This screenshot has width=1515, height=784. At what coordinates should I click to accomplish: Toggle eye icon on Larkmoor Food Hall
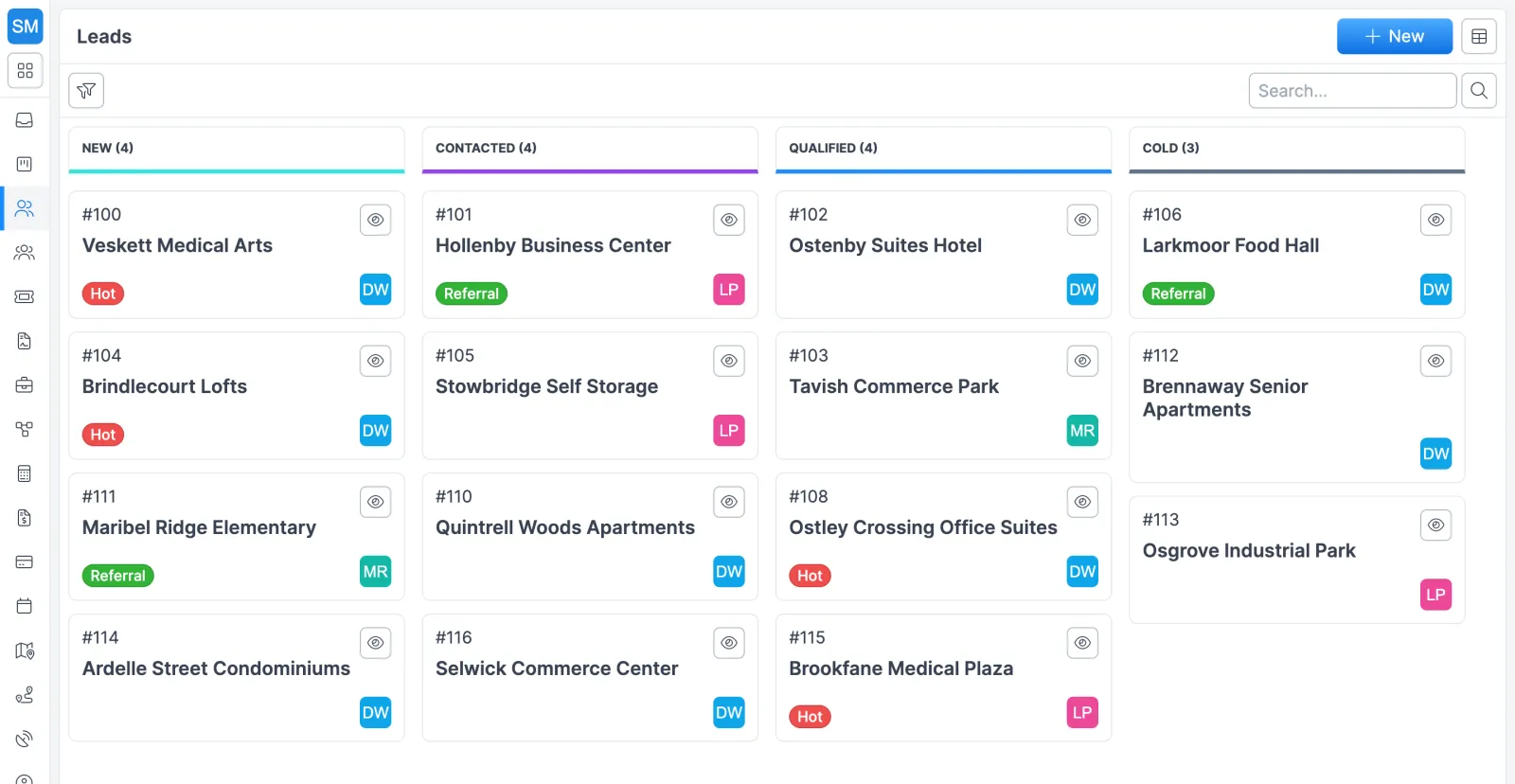click(1436, 220)
